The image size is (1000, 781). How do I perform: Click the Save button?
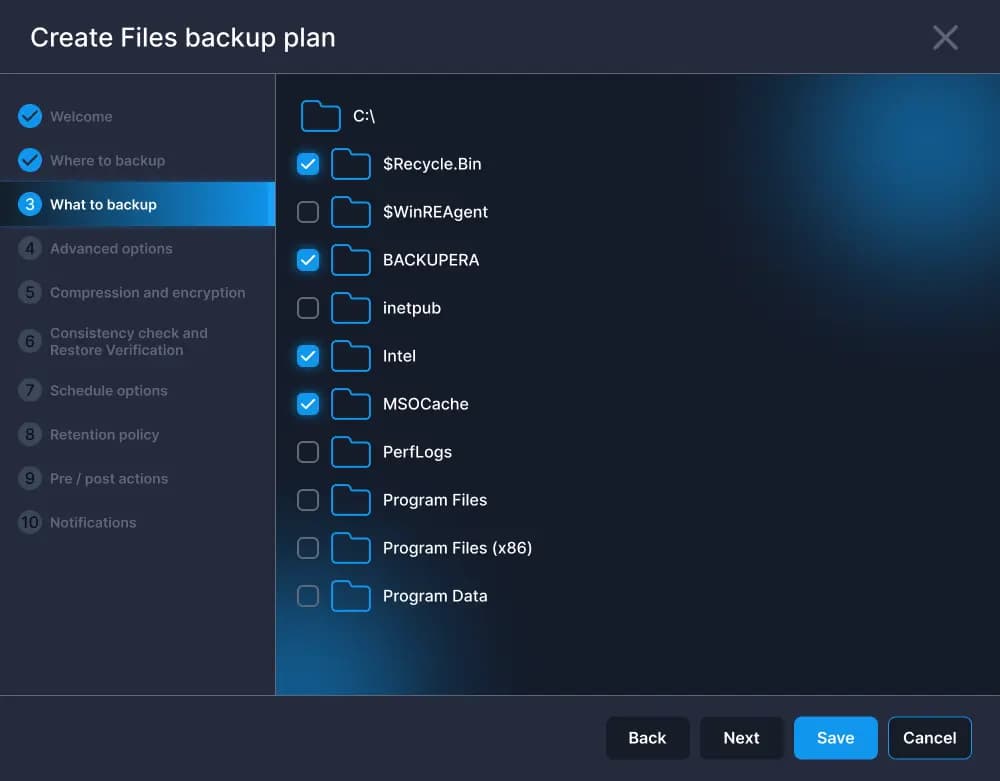(835, 738)
